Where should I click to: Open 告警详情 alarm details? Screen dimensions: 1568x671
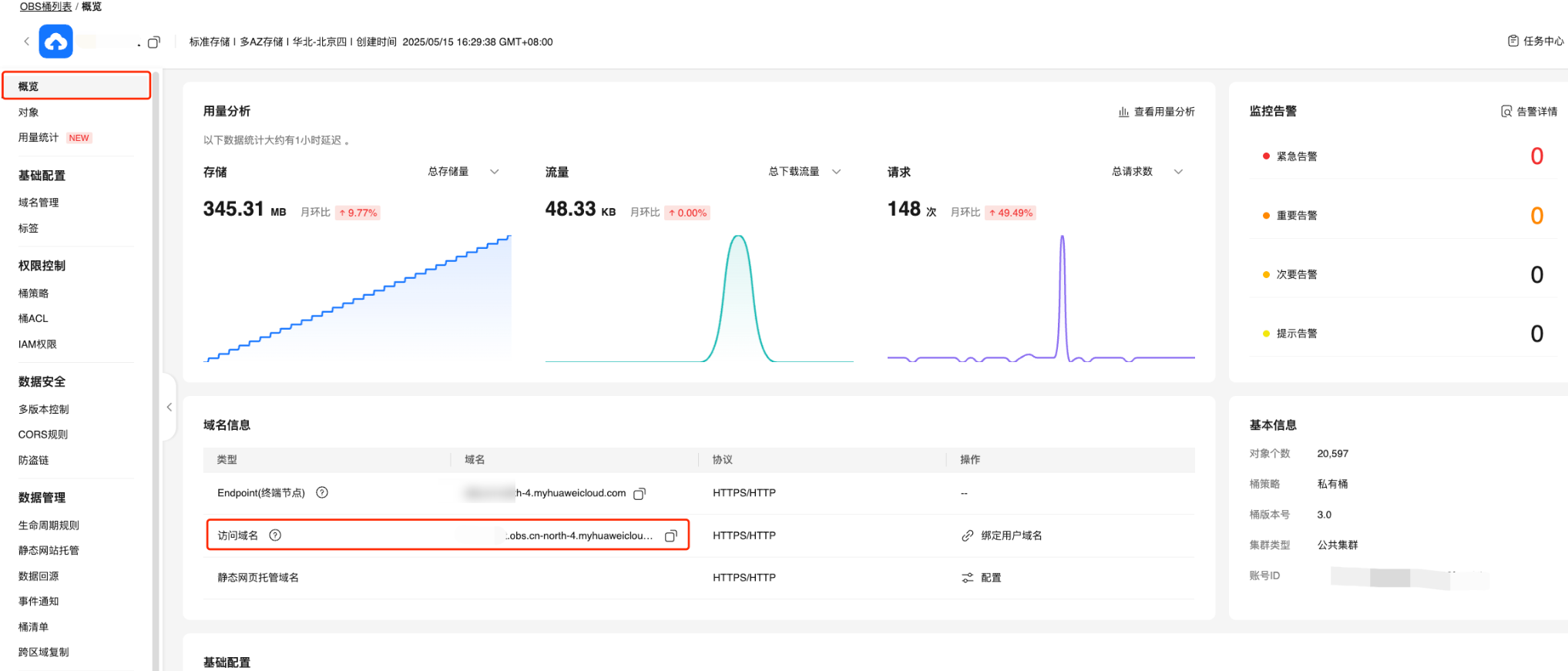click(1529, 112)
